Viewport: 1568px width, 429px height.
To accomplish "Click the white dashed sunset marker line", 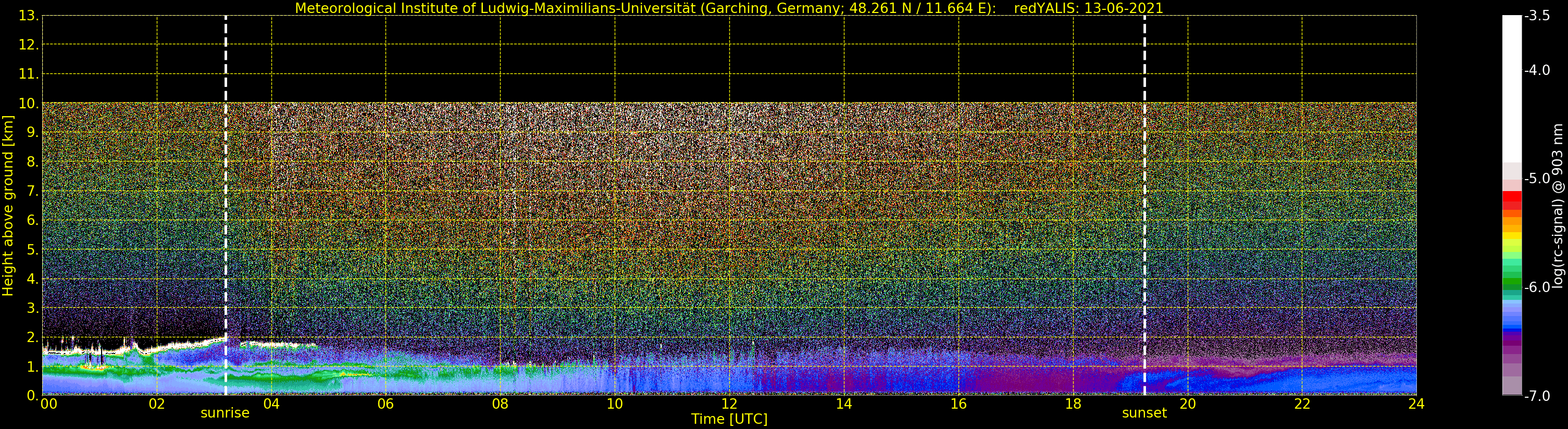I will [x=1144, y=206].
